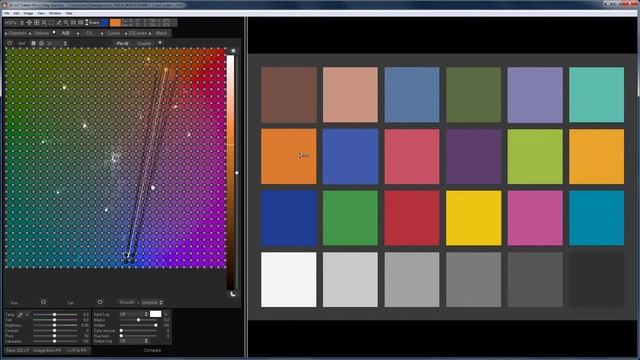640x360 pixels.
Task: Click the reset icon next to Hue
Action: (43, 302)
